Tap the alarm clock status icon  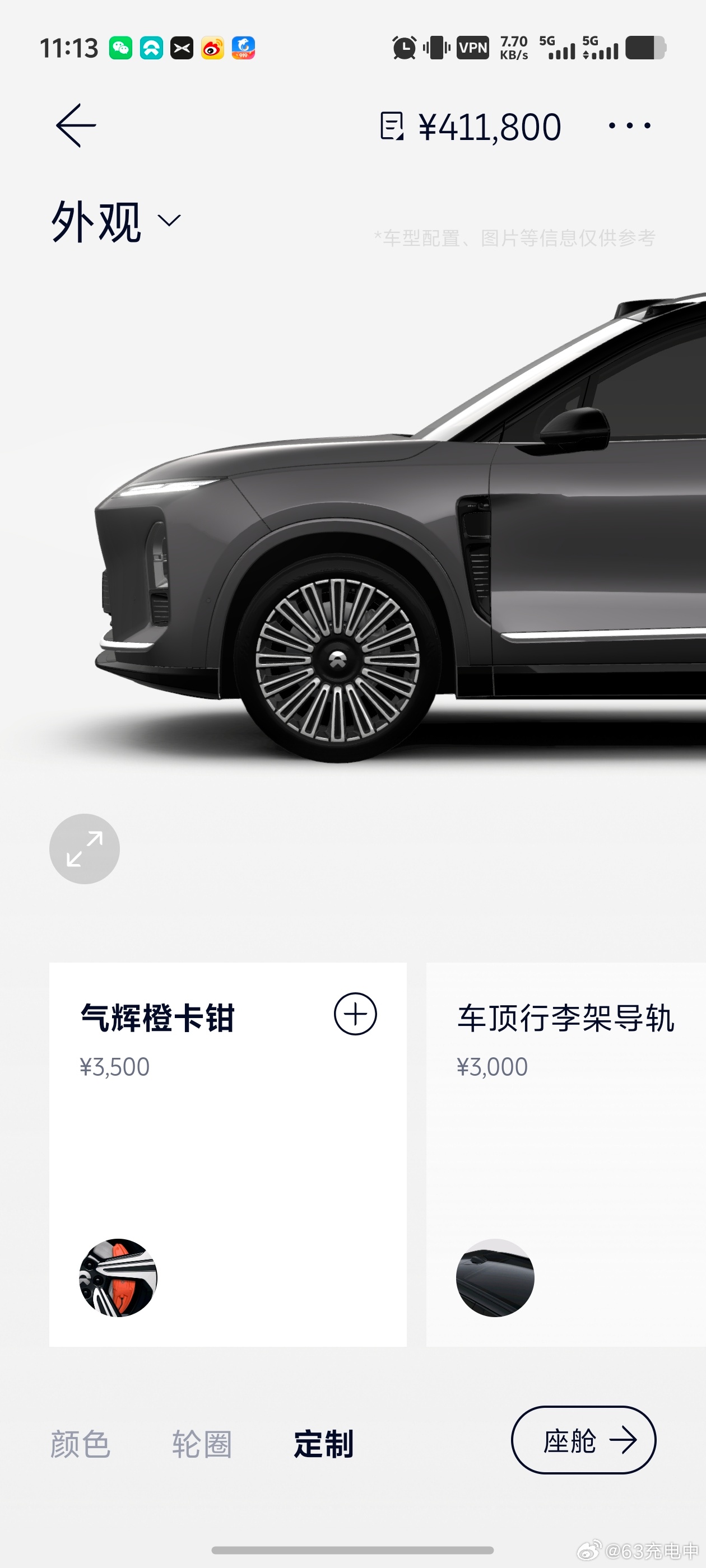(x=404, y=48)
